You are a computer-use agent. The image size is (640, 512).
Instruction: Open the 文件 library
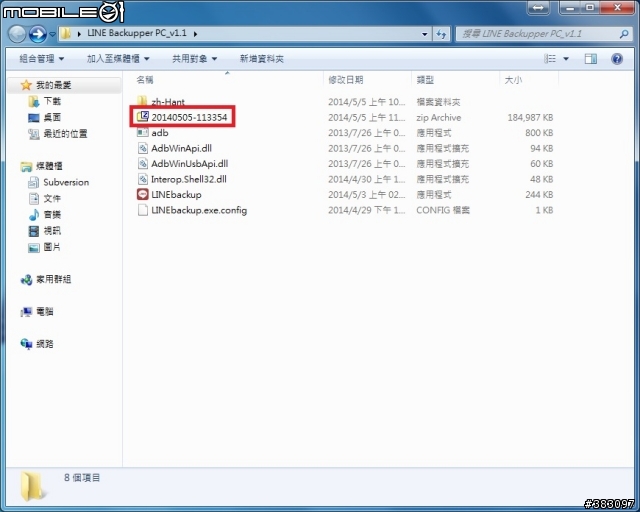point(44,198)
